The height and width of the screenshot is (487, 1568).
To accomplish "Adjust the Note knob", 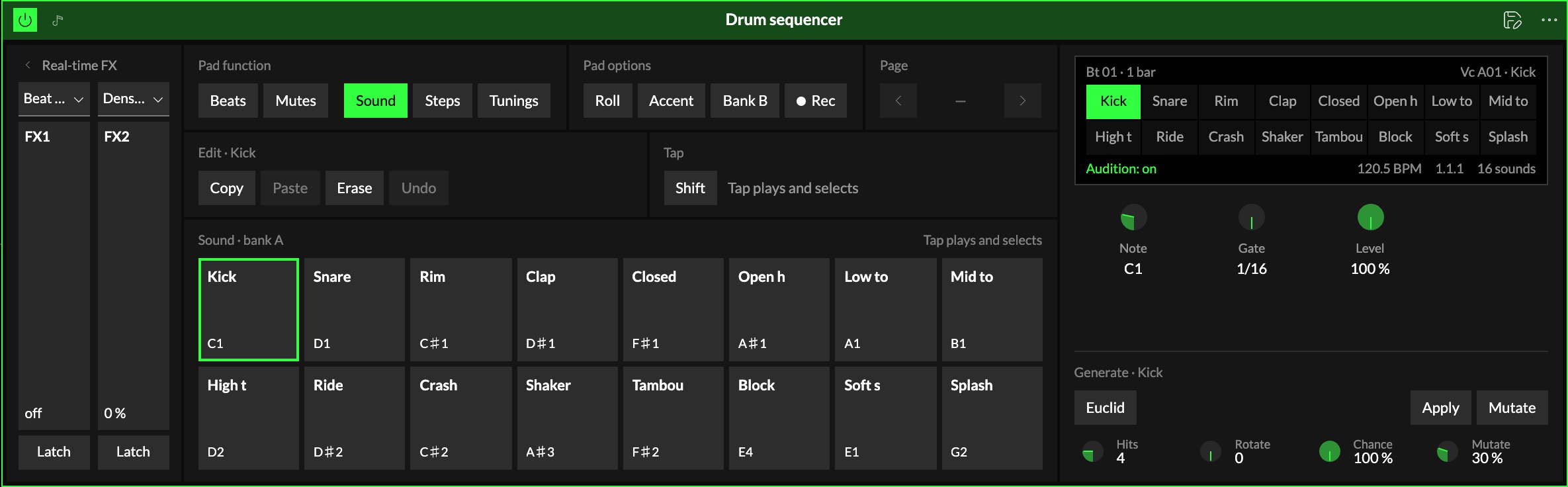I will (1133, 218).
